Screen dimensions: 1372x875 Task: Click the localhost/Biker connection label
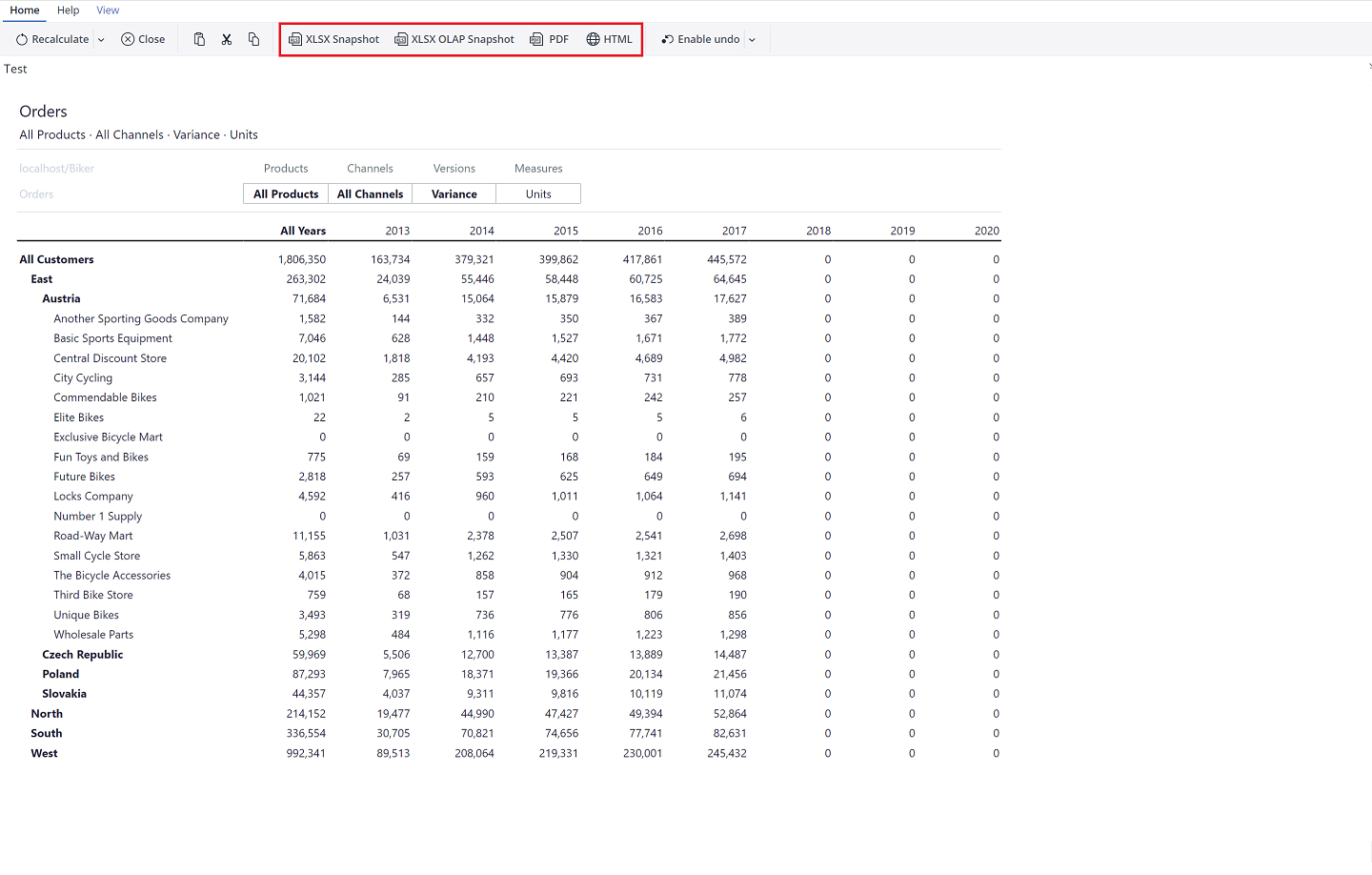click(x=57, y=169)
